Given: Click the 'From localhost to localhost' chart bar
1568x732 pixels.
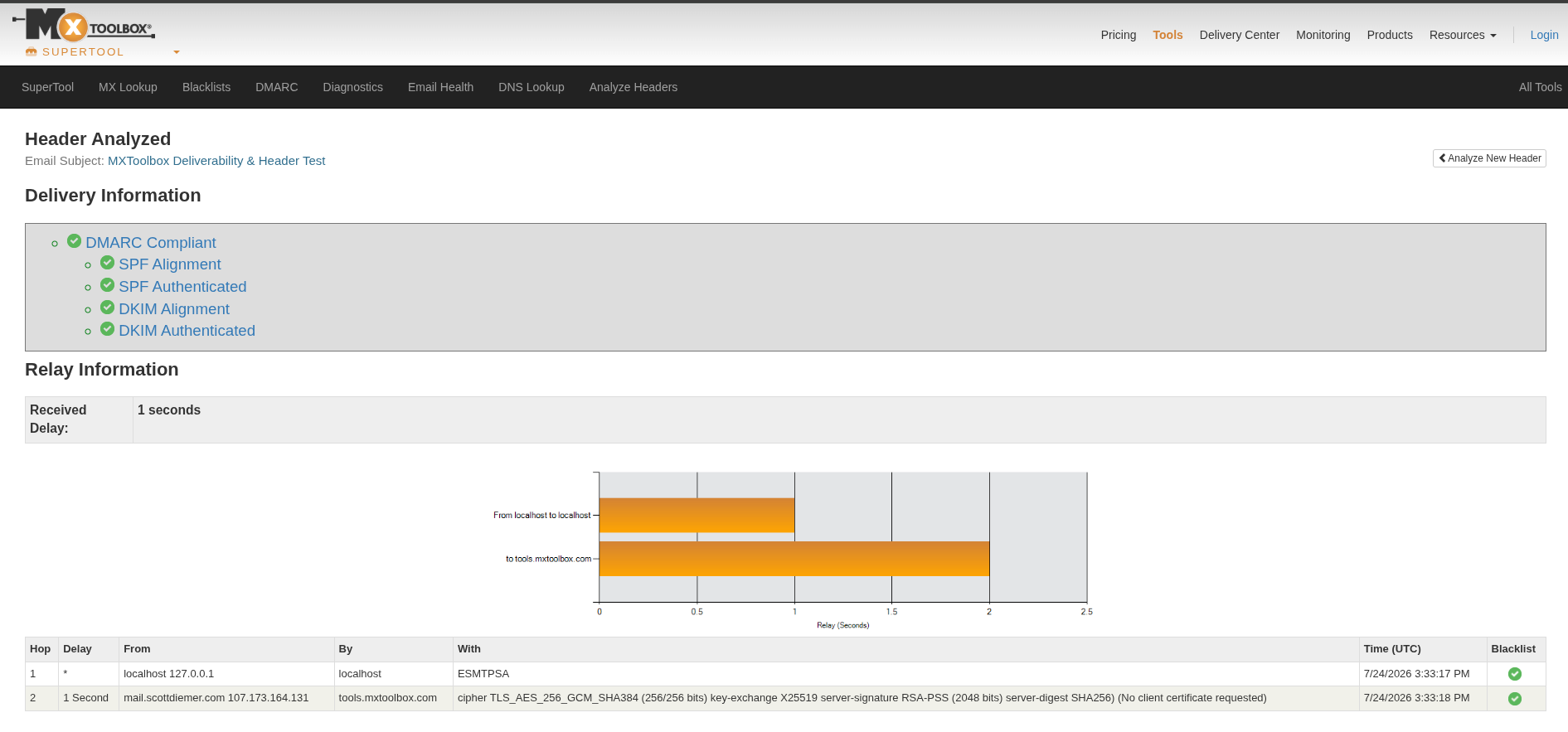Looking at the screenshot, I should pyautogui.click(x=697, y=515).
